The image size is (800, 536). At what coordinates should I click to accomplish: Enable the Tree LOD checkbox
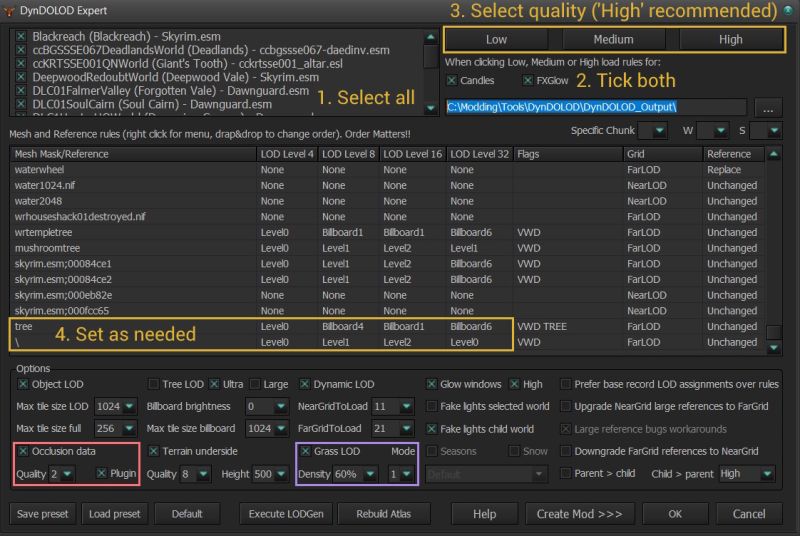[x=153, y=384]
